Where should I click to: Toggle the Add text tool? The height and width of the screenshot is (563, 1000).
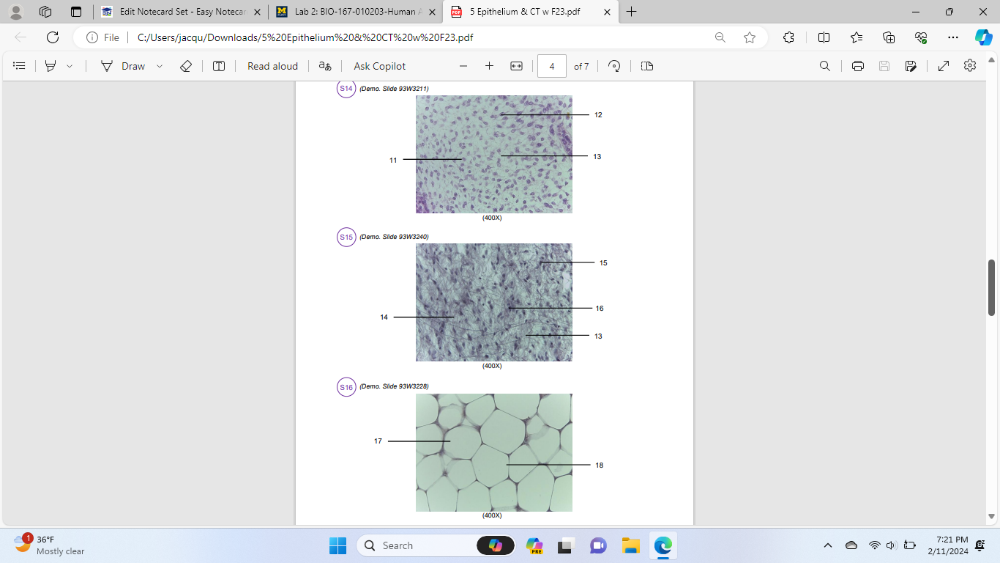219,66
